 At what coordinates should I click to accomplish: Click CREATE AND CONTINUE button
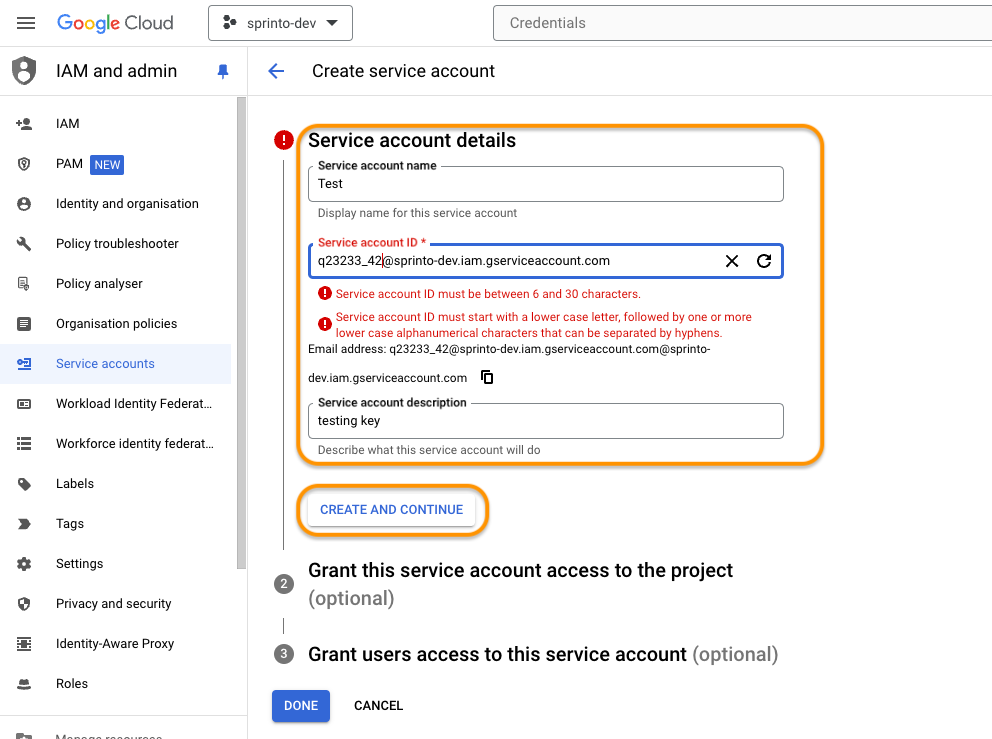391,509
